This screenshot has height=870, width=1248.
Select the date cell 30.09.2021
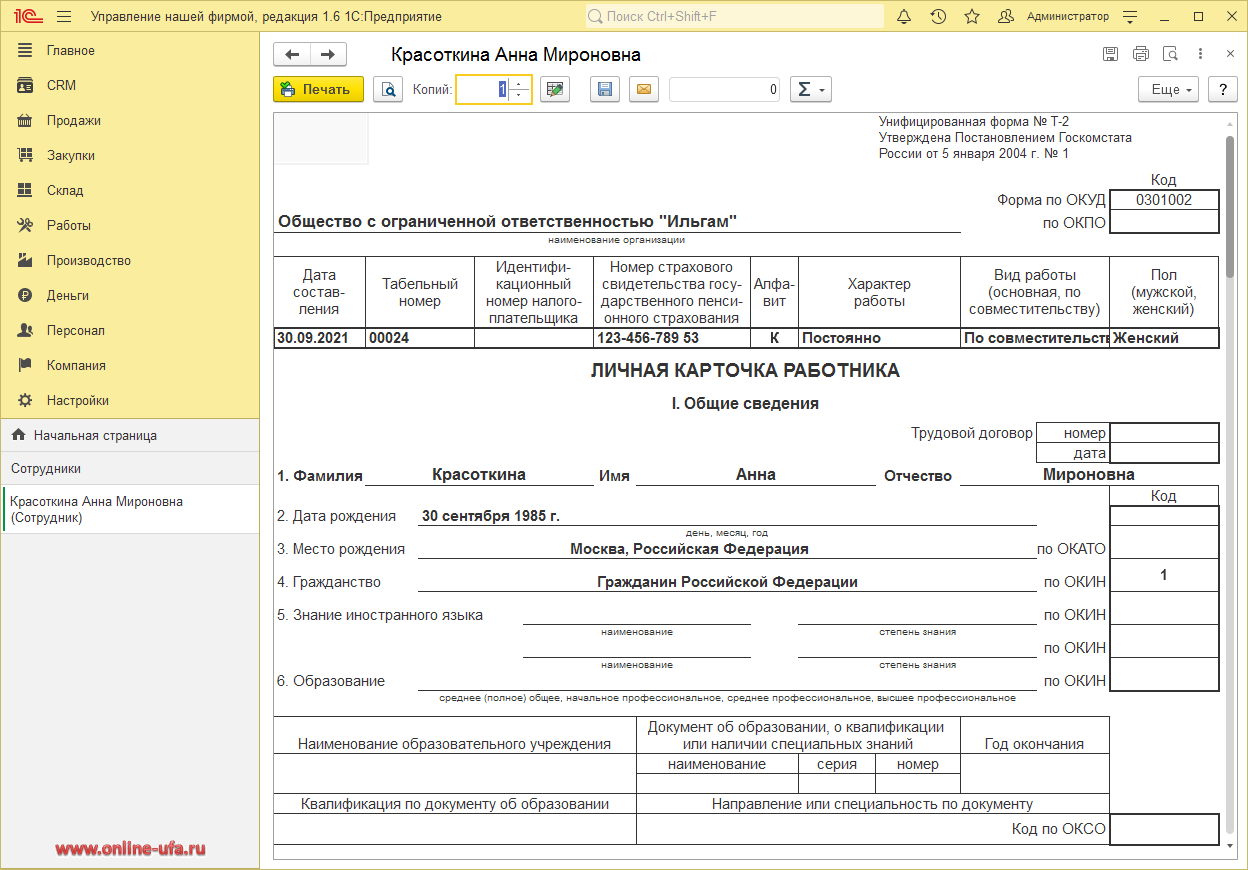point(319,338)
